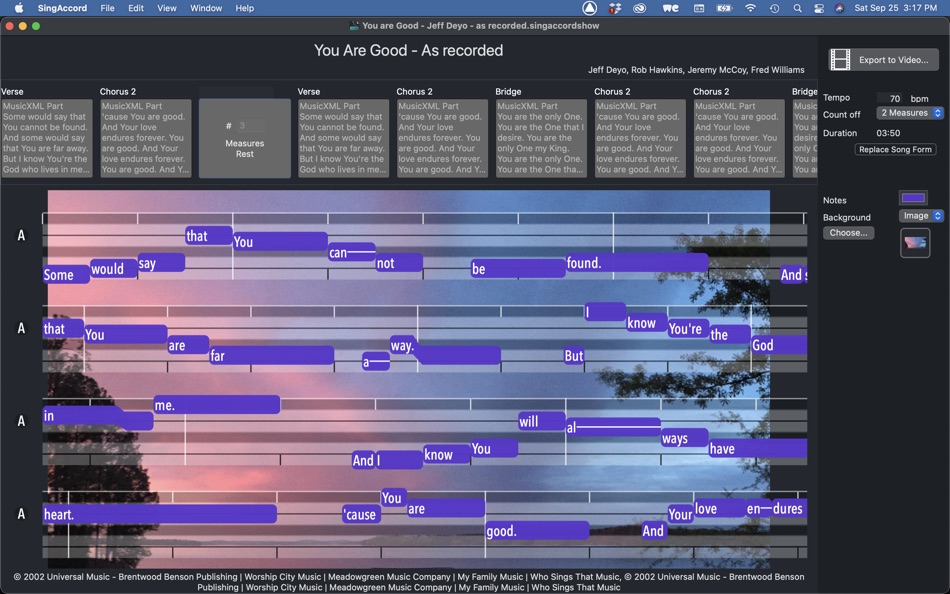Open Spotlight search in menu bar
Screen dimensions: 950x594
click(x=797, y=8)
